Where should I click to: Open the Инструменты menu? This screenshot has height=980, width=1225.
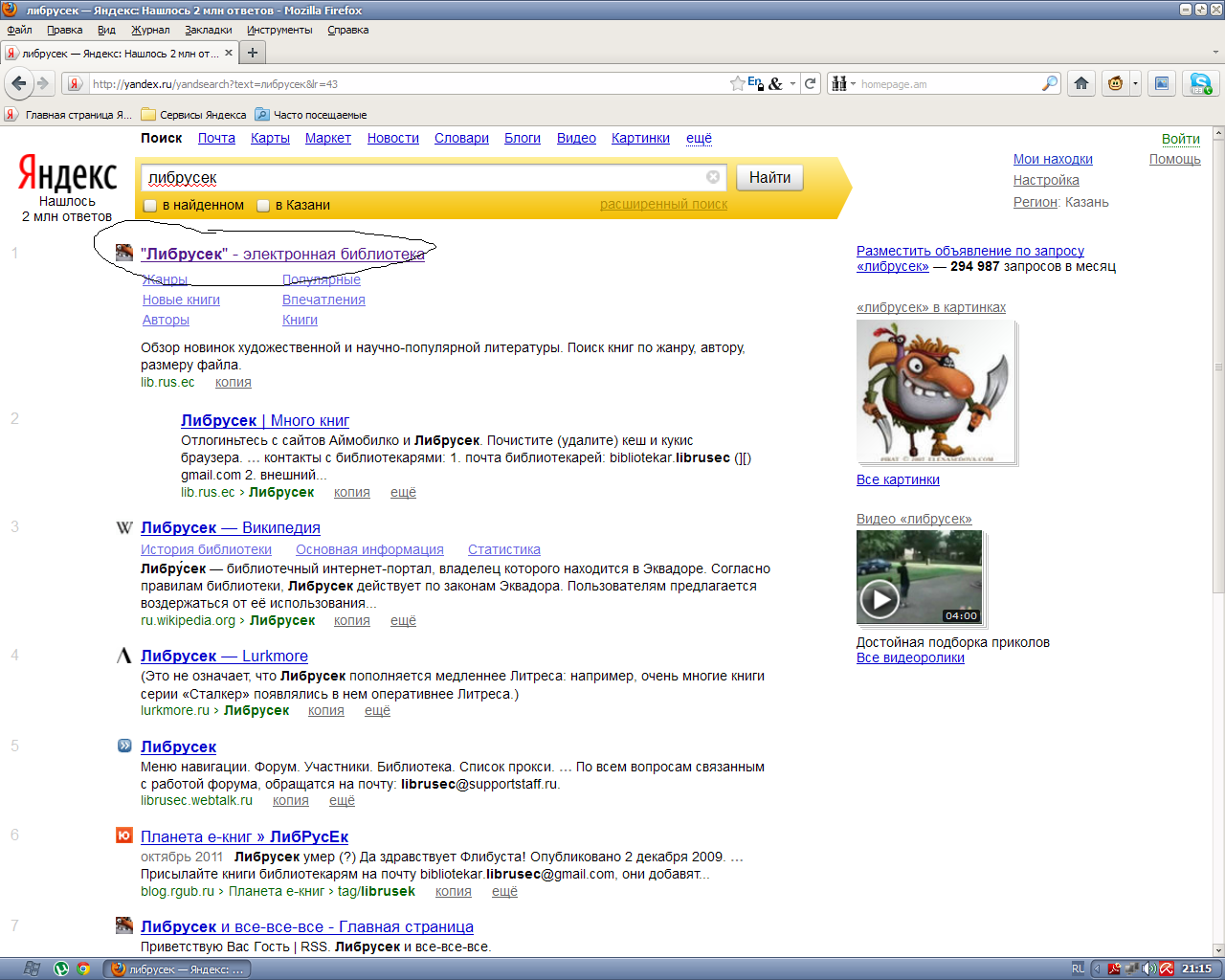279,30
